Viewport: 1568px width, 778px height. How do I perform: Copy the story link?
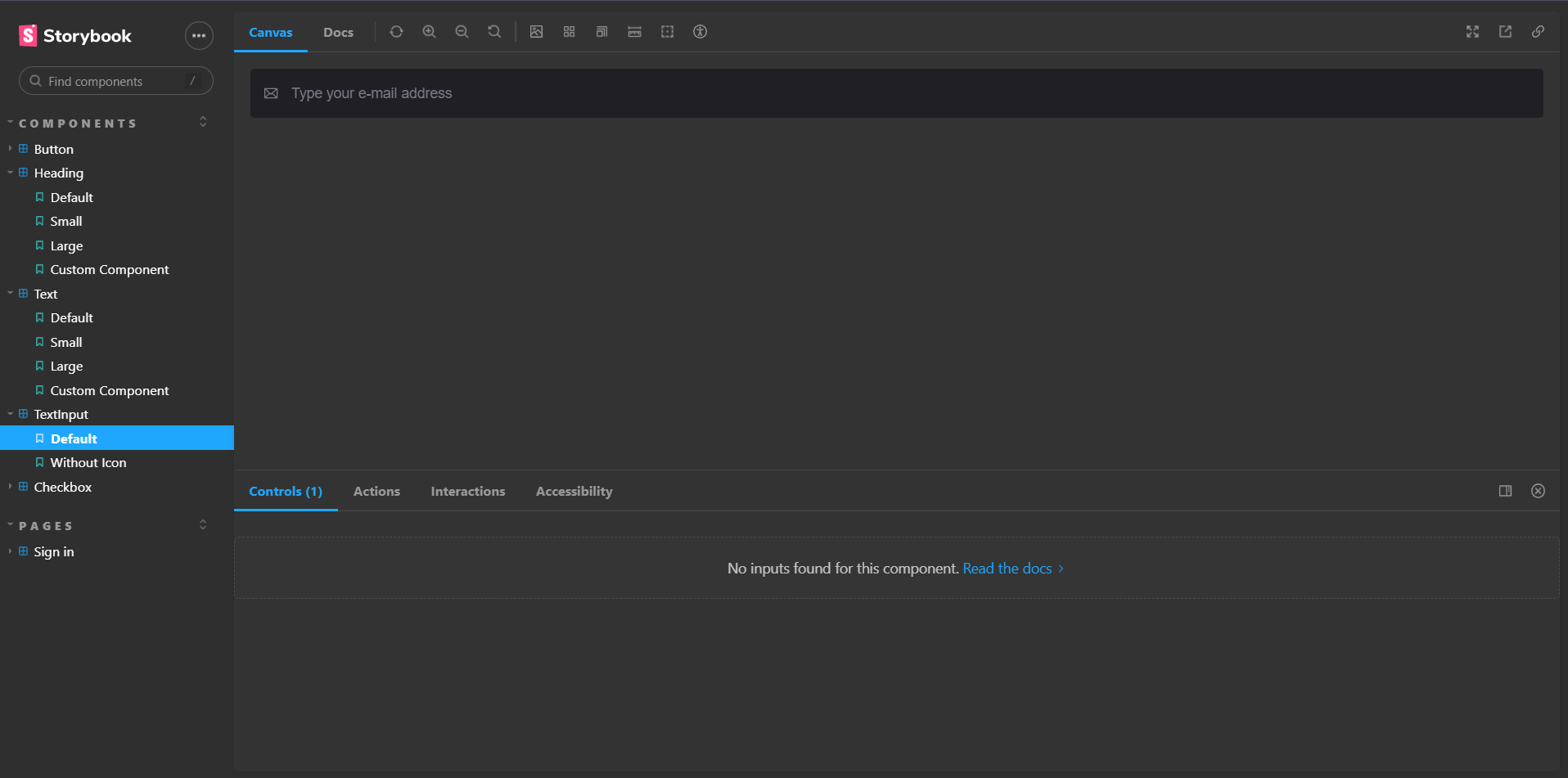point(1538,32)
